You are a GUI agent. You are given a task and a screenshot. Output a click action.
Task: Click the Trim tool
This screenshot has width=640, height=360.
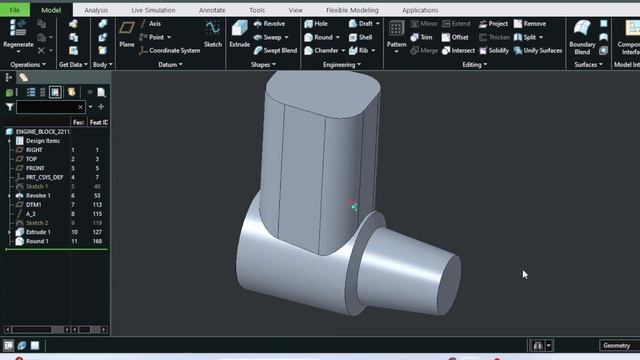tap(421, 37)
